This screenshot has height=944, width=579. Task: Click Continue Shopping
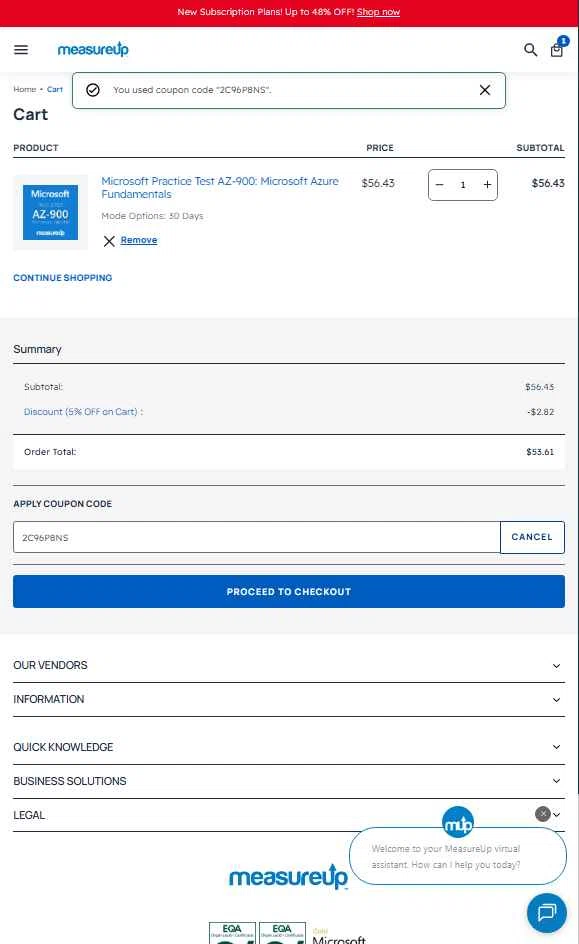63,278
